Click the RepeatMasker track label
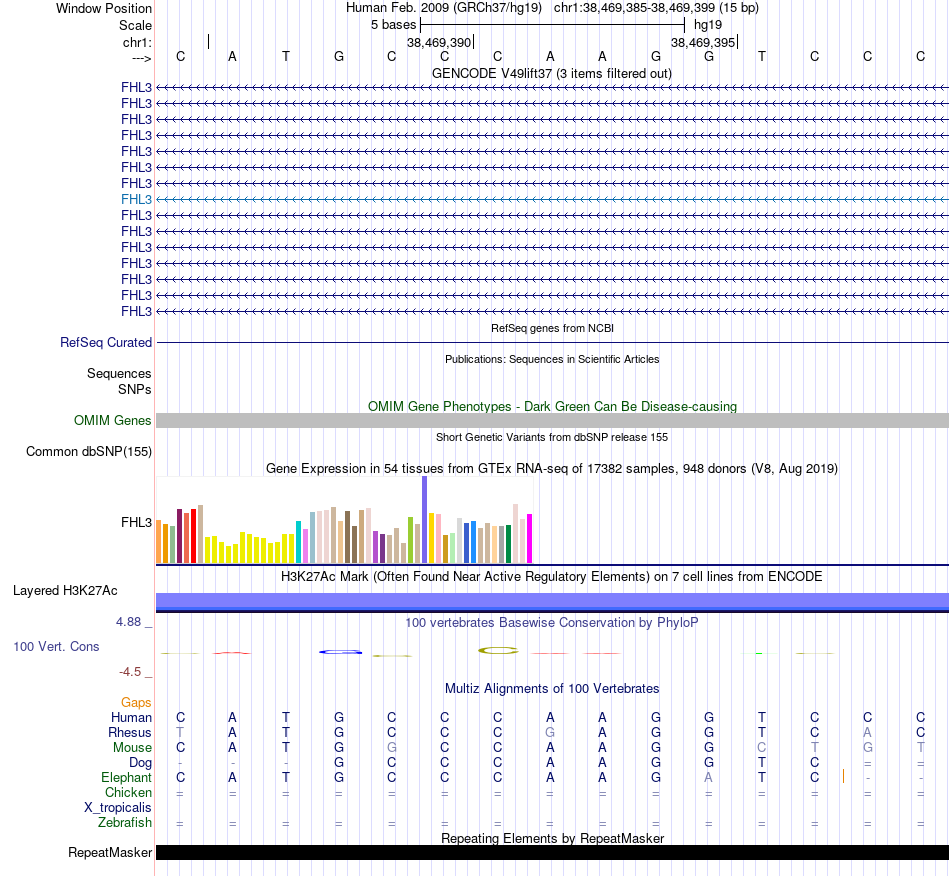 coord(110,852)
